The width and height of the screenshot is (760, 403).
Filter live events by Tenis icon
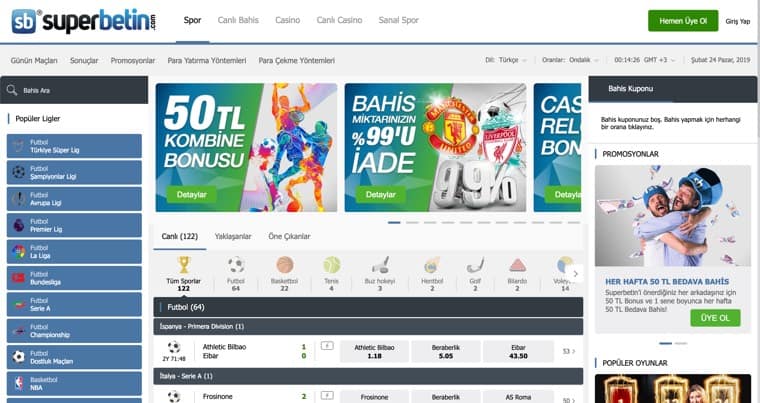332,265
